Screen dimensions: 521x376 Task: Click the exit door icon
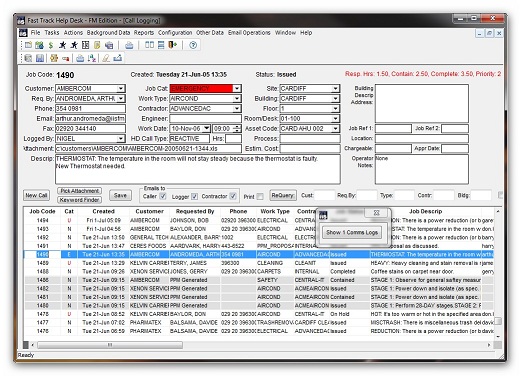coord(173,45)
